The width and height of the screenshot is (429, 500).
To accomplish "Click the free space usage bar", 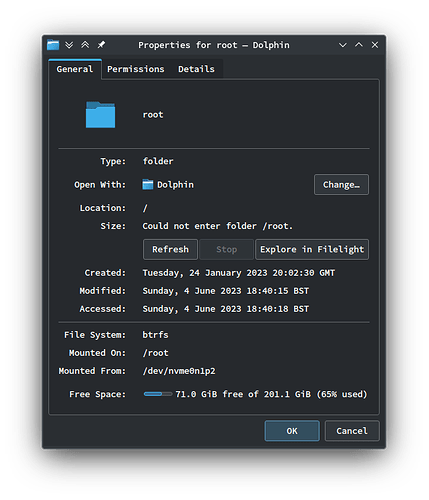I will 158,394.
